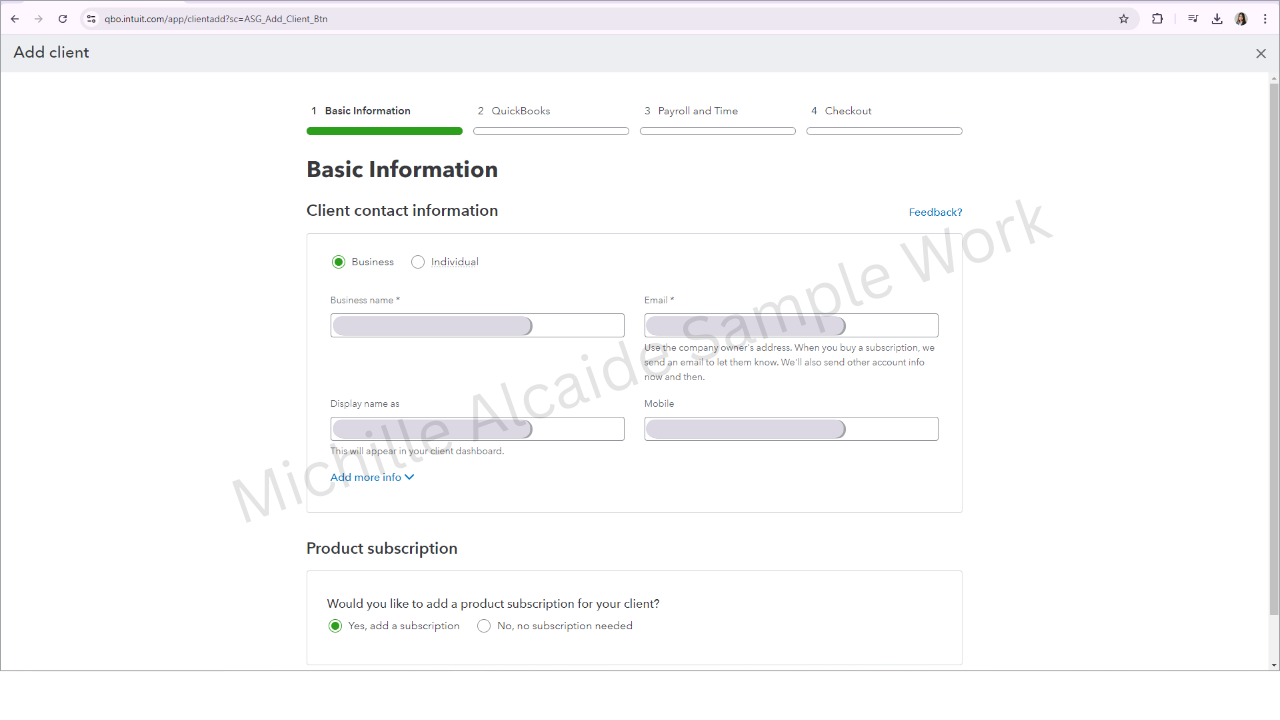This screenshot has width=1280, height=720.
Task: Click the browser address bar URL
Action: (216, 19)
